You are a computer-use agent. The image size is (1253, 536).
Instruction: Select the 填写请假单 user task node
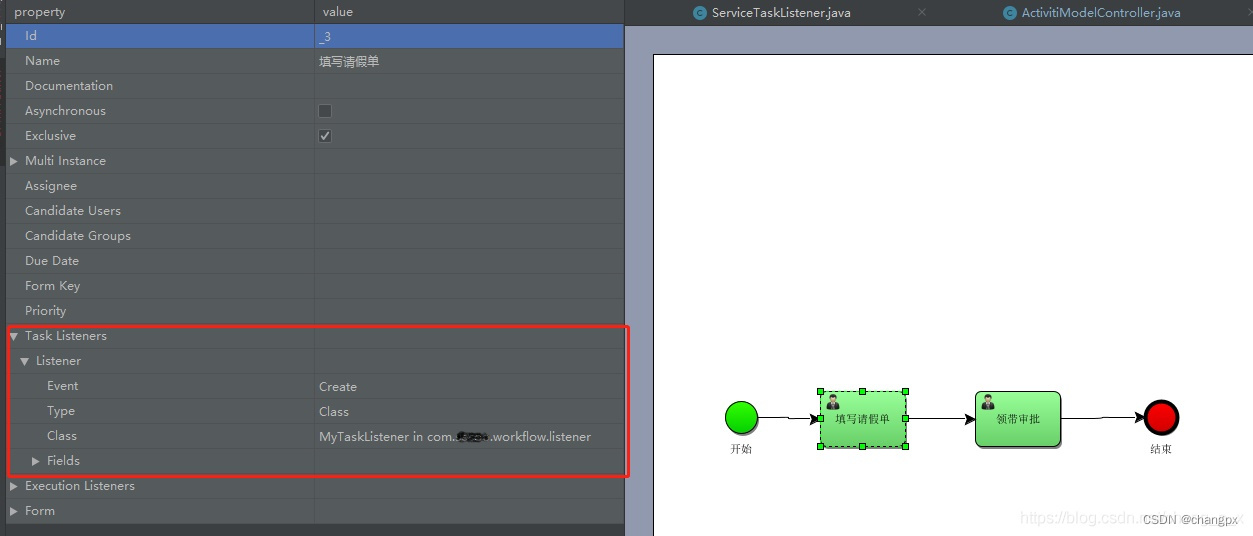click(863, 419)
